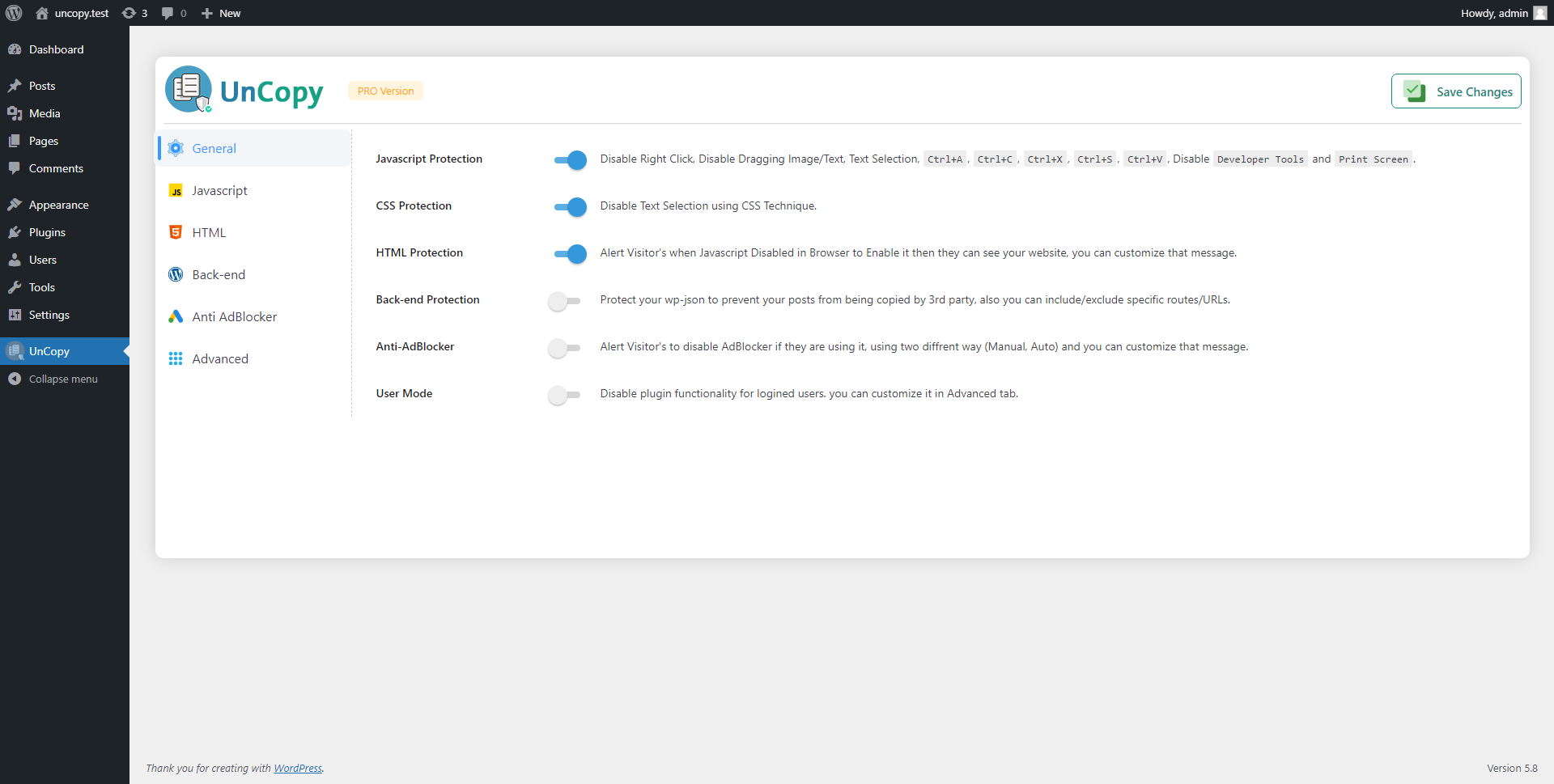Turn off CSS Protection toggle
1554x784 pixels.
pyautogui.click(x=571, y=207)
